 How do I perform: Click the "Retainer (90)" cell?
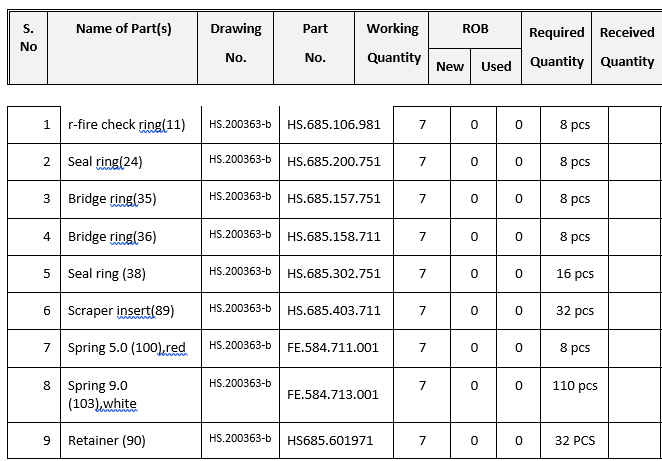(107, 440)
